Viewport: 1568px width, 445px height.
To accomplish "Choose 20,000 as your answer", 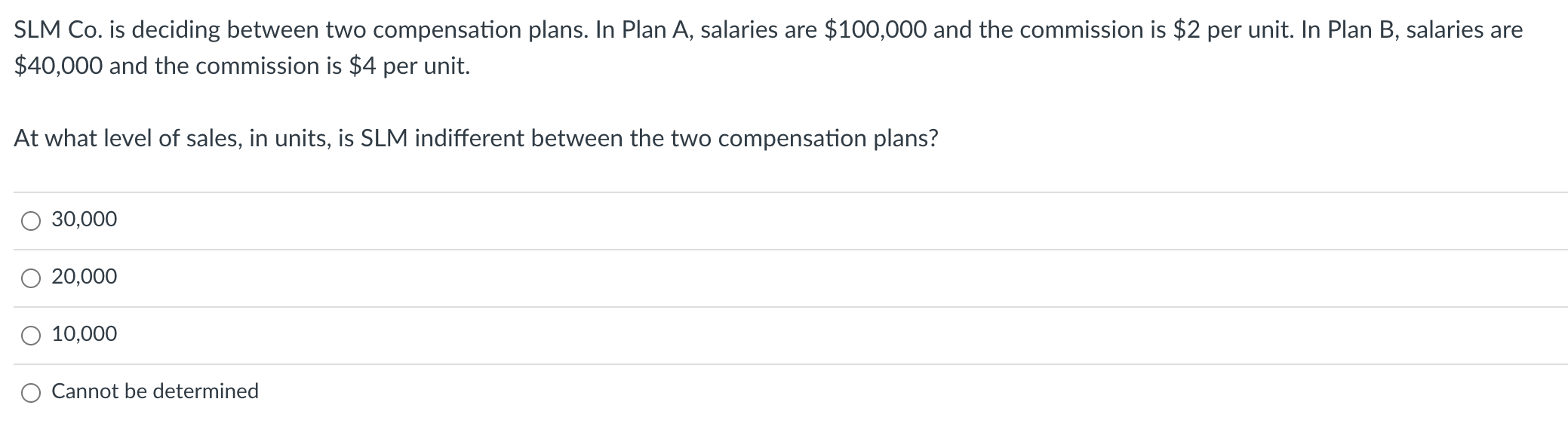I will click(x=83, y=278).
